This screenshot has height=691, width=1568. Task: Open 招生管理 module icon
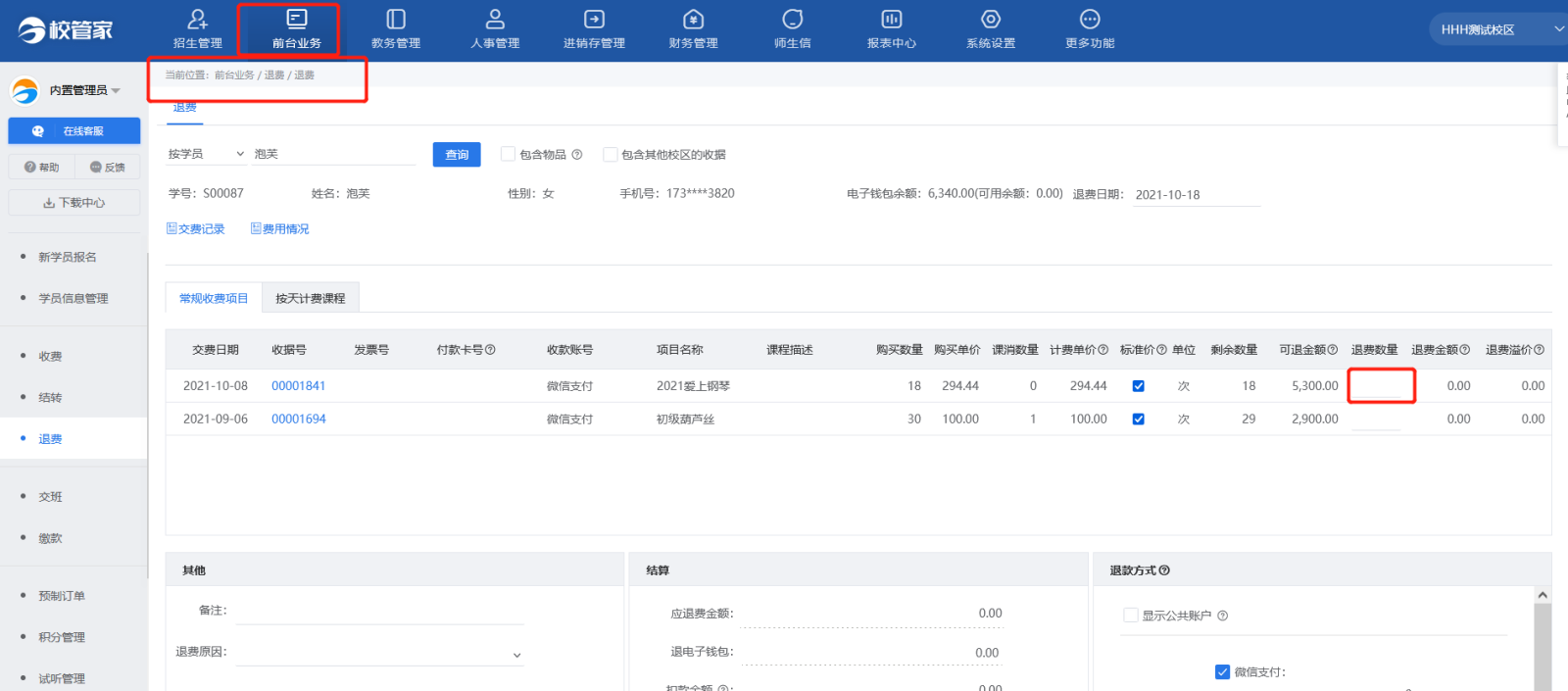pos(198,19)
